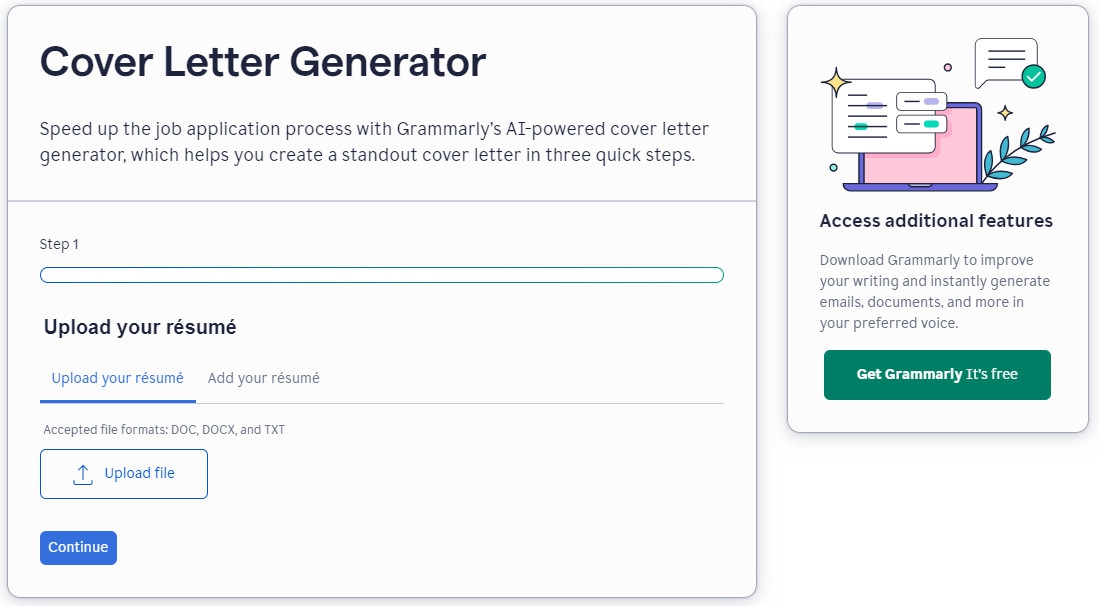Switch to the Upload your résumé tab
Viewport: 1099px width, 606px height.
point(118,378)
